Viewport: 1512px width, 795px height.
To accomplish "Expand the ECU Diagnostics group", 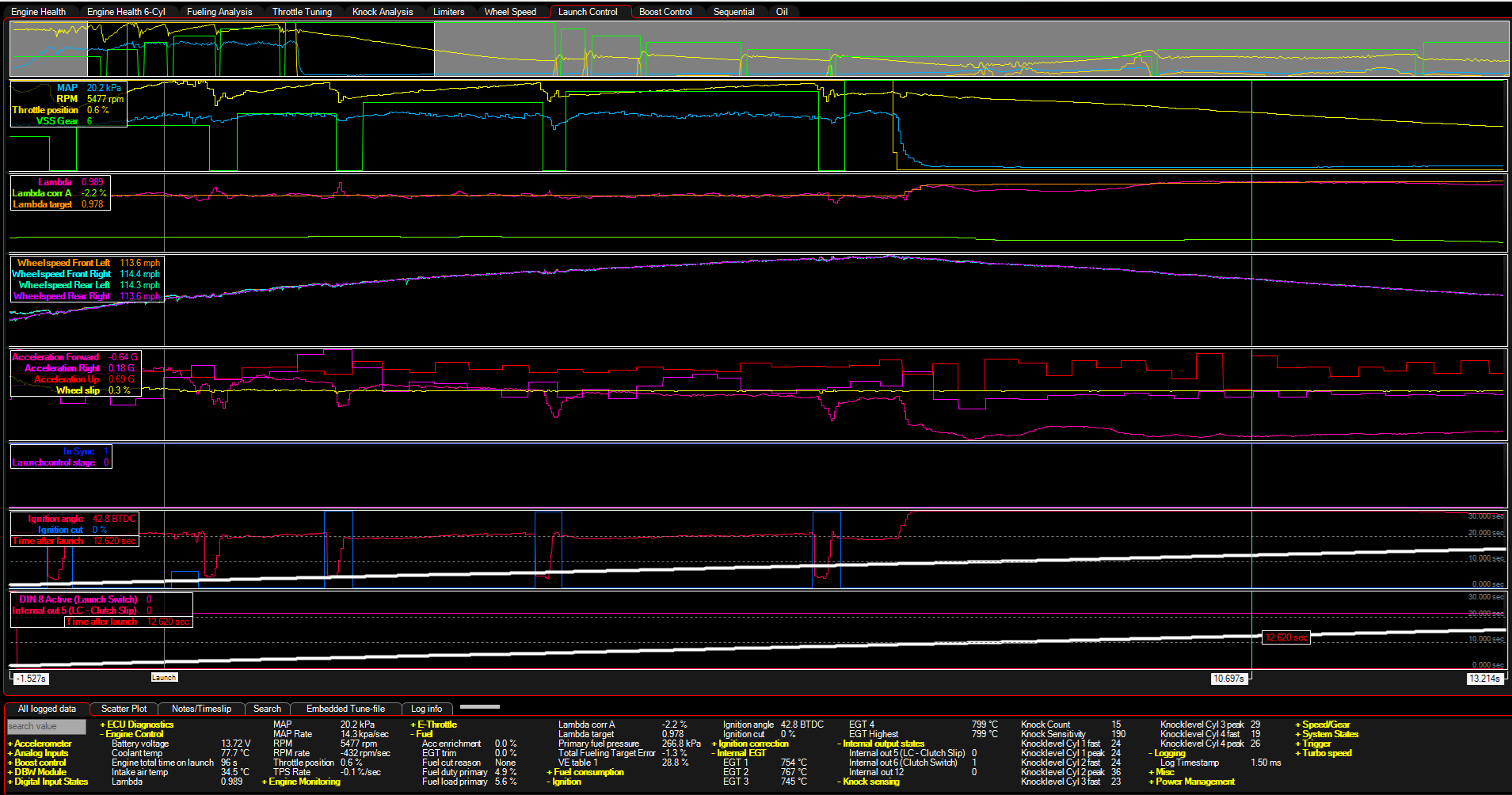I will (x=136, y=725).
